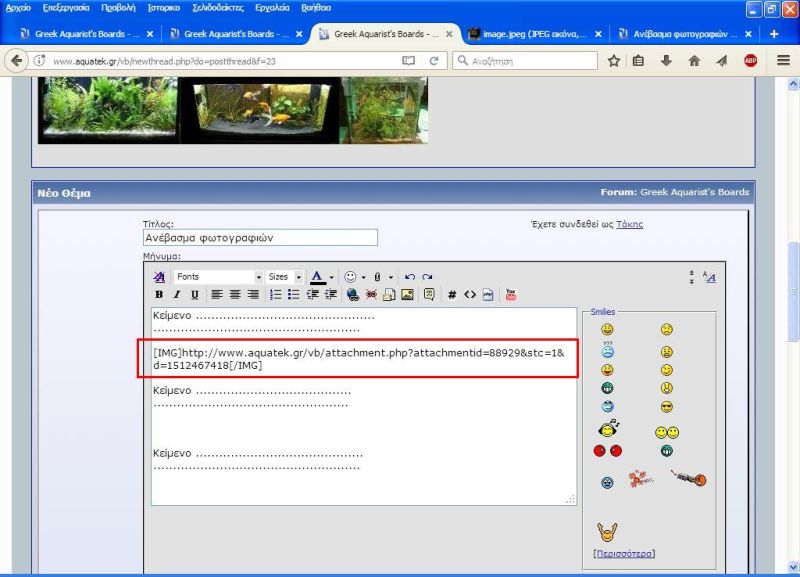800x577 pixels.
Task: Click the Τίτλος input field
Action: (260, 238)
